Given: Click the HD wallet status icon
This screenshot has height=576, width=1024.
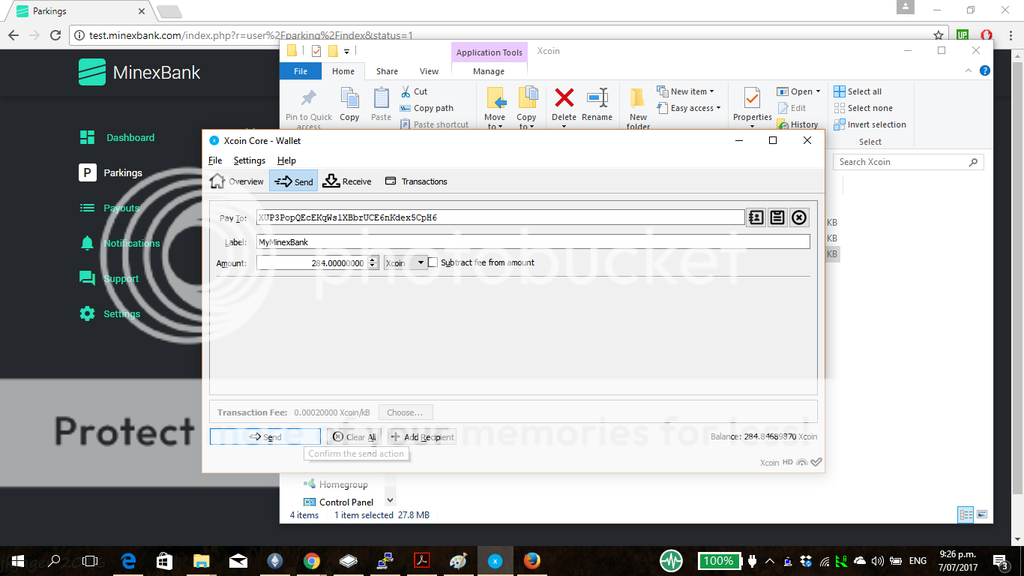Looking at the screenshot, I should (788, 462).
